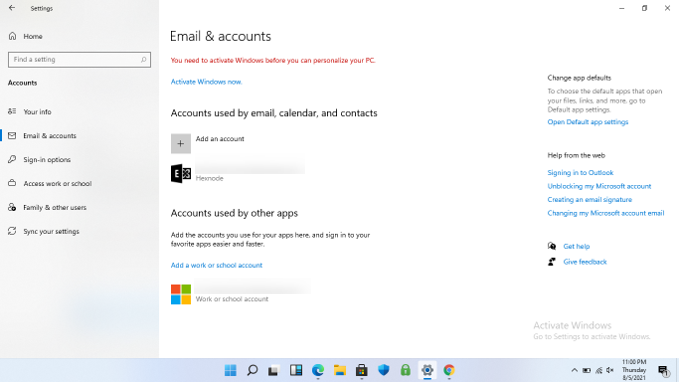The height and width of the screenshot is (382, 679).
Task: Open File Explorer from taskbar
Action: (340, 370)
